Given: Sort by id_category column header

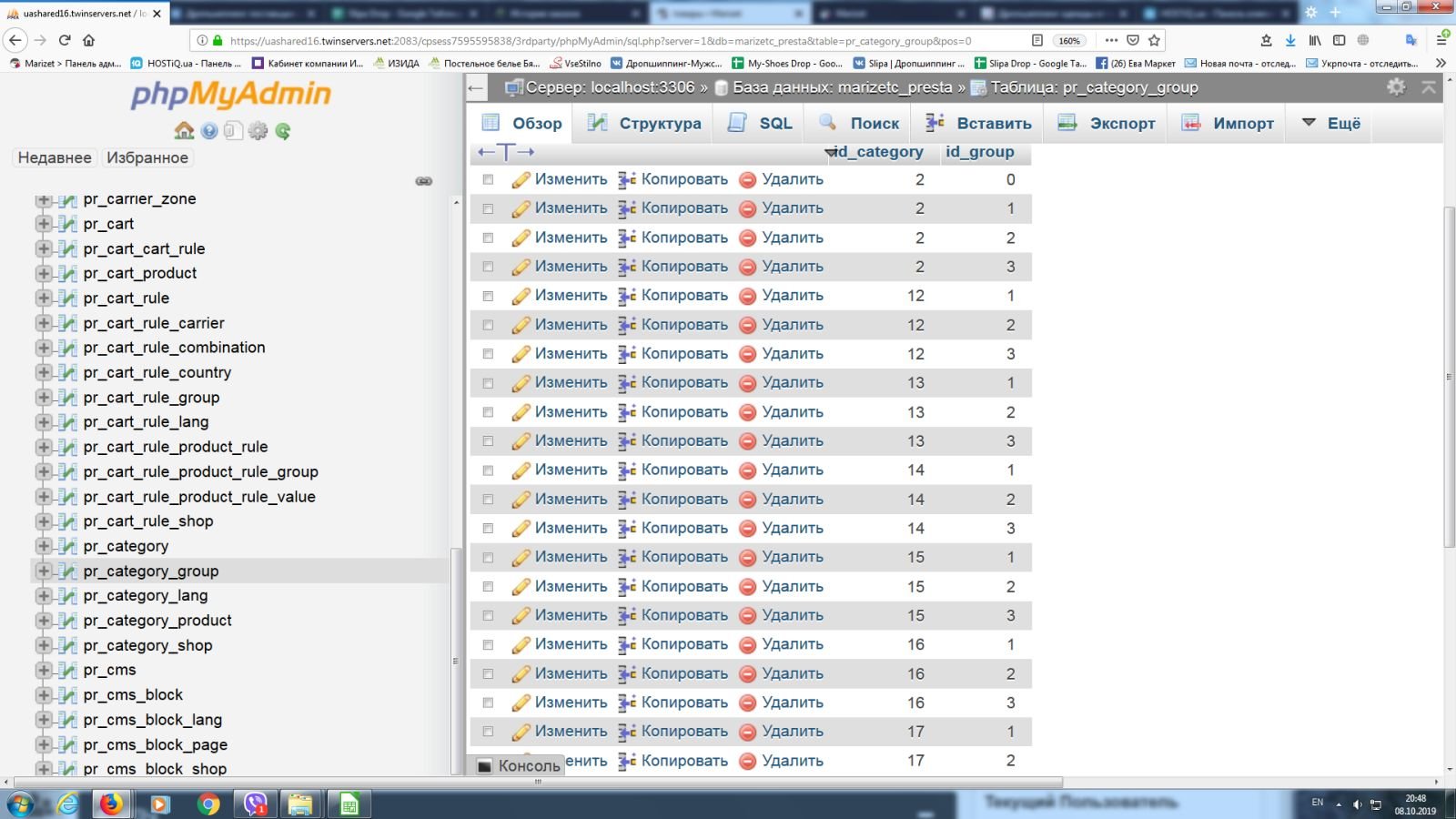Looking at the screenshot, I should [x=878, y=152].
